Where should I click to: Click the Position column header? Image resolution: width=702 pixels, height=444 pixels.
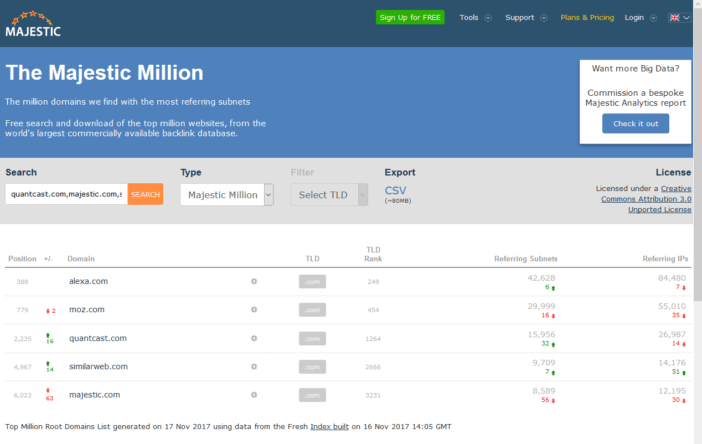(x=22, y=259)
